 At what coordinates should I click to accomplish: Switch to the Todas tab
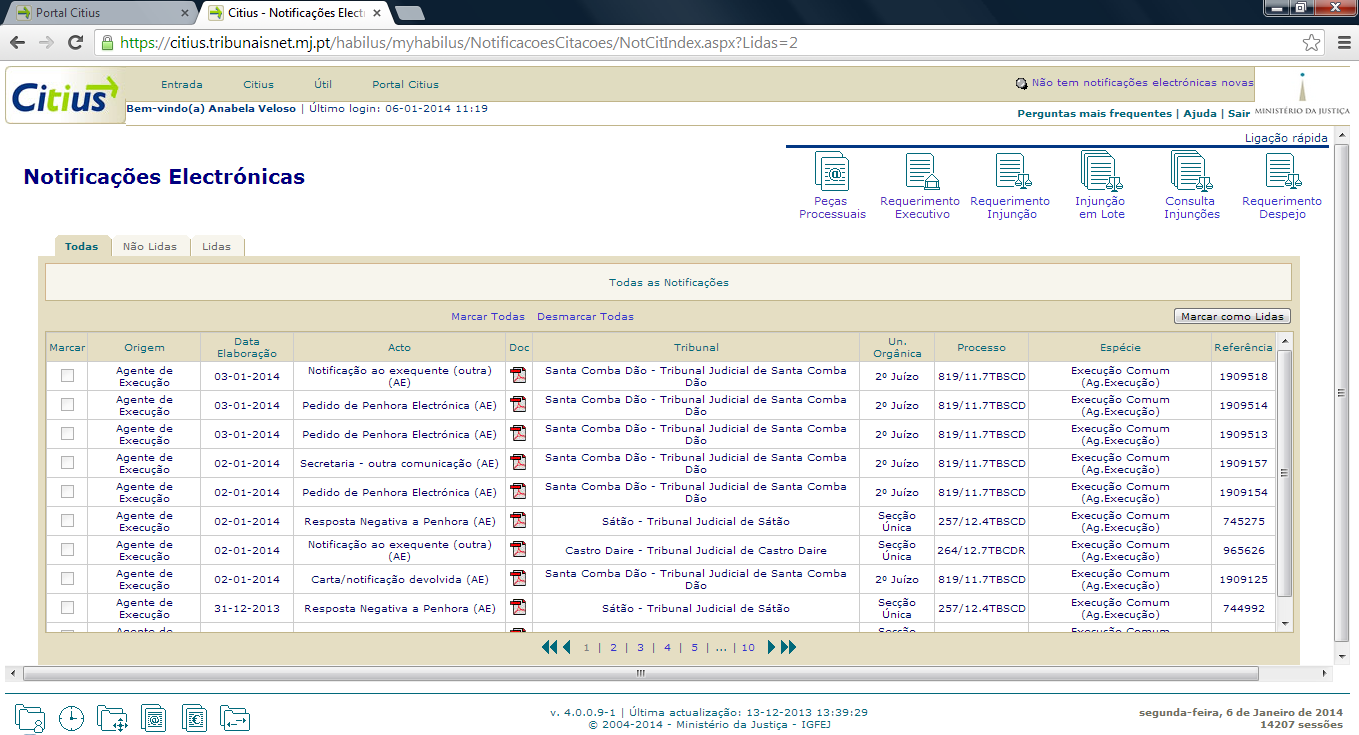pos(82,246)
